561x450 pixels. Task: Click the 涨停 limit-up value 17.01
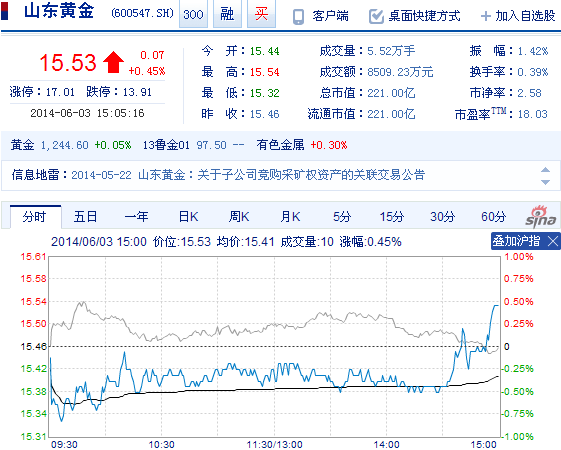tap(60, 92)
